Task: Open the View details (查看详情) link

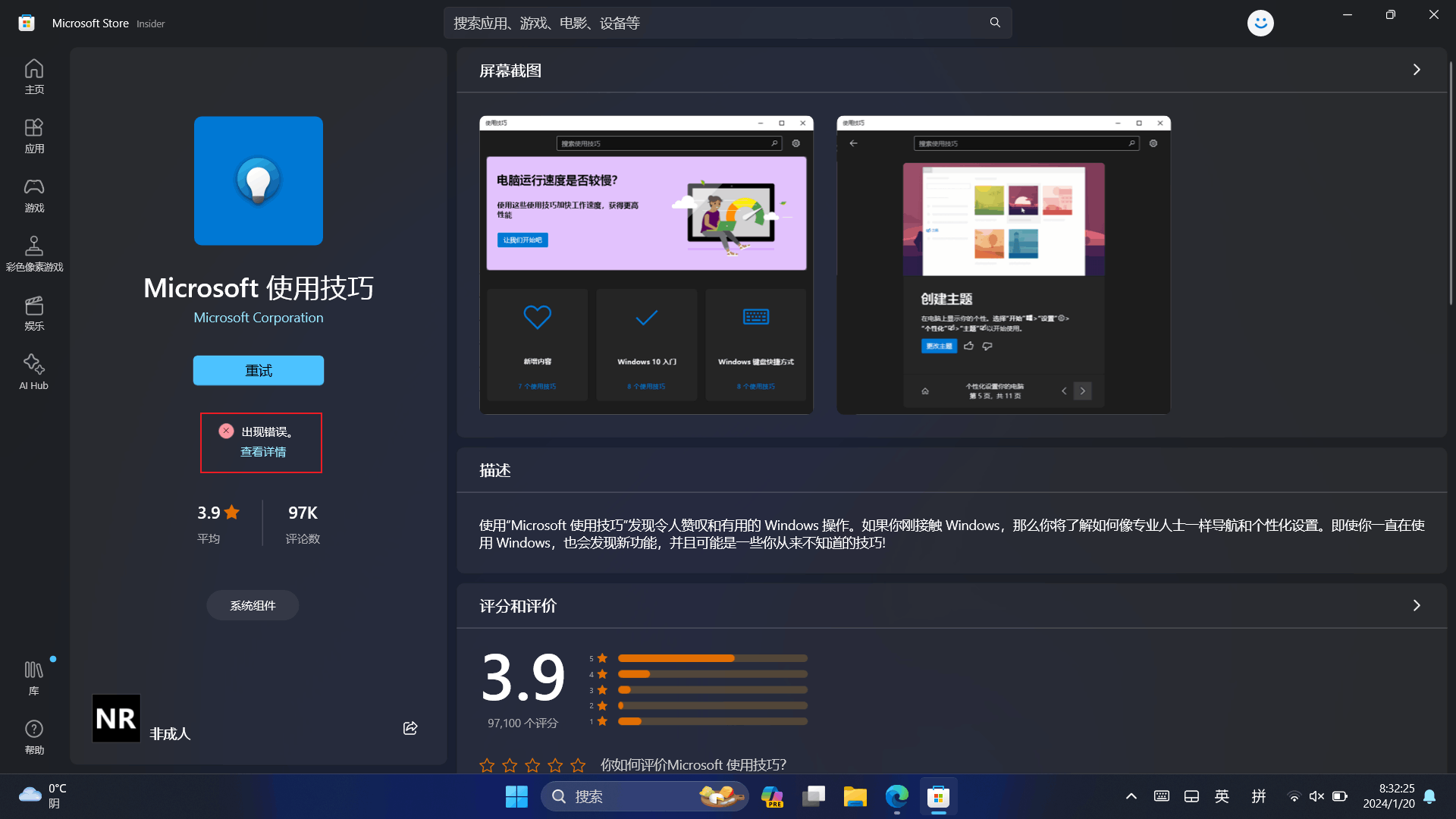Action: (x=263, y=452)
